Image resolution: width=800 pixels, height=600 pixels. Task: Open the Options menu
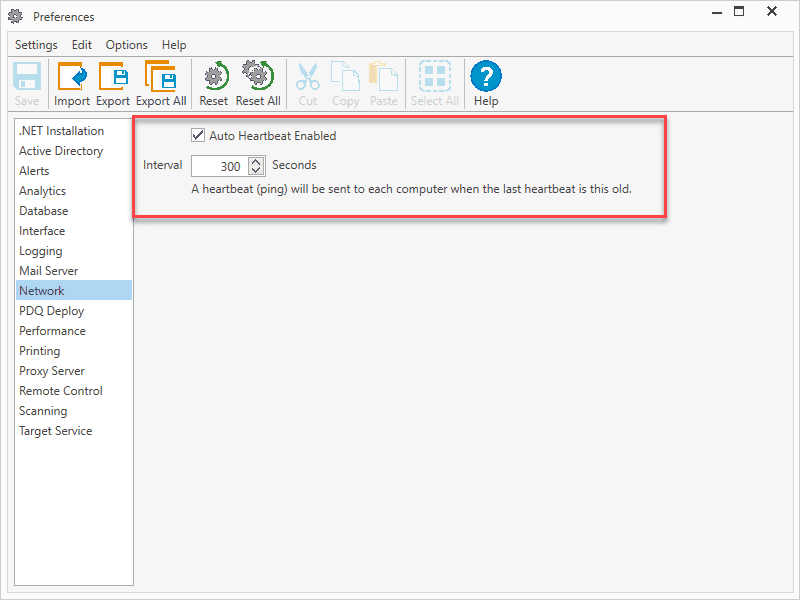[x=127, y=45]
